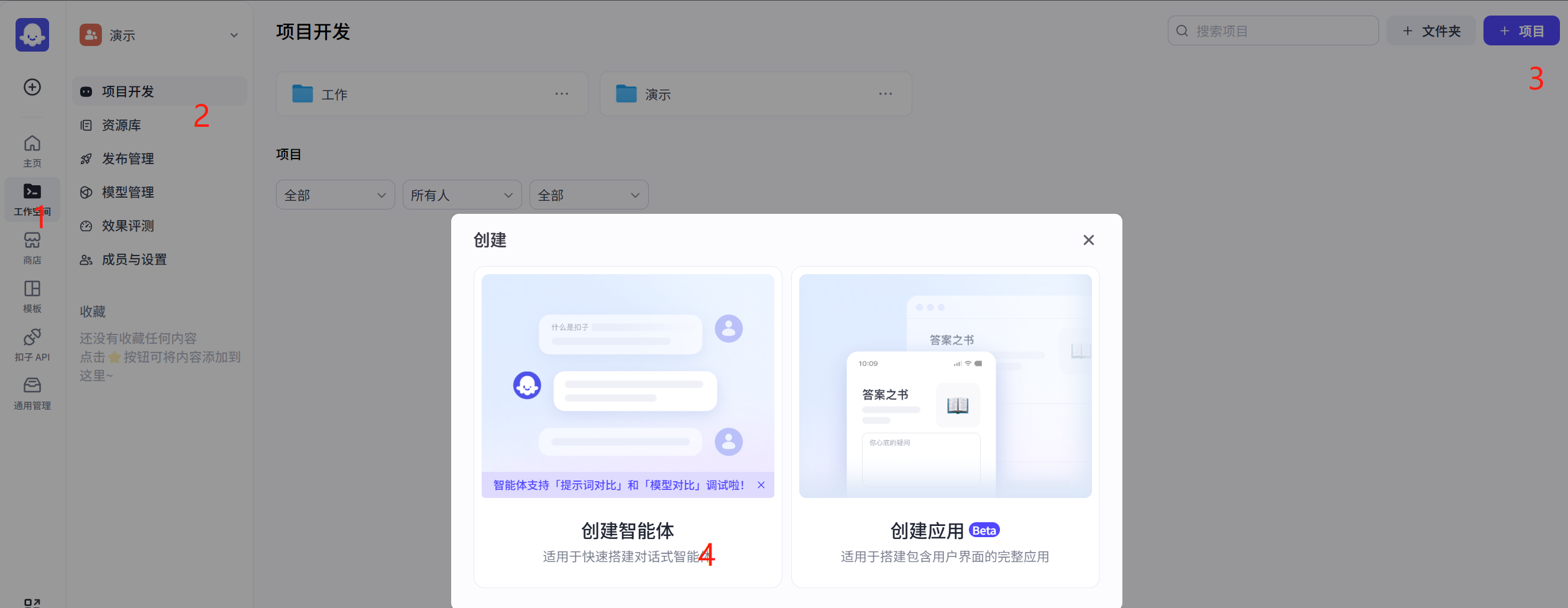
Task: Open the 扣子 API icon
Action: point(32,344)
